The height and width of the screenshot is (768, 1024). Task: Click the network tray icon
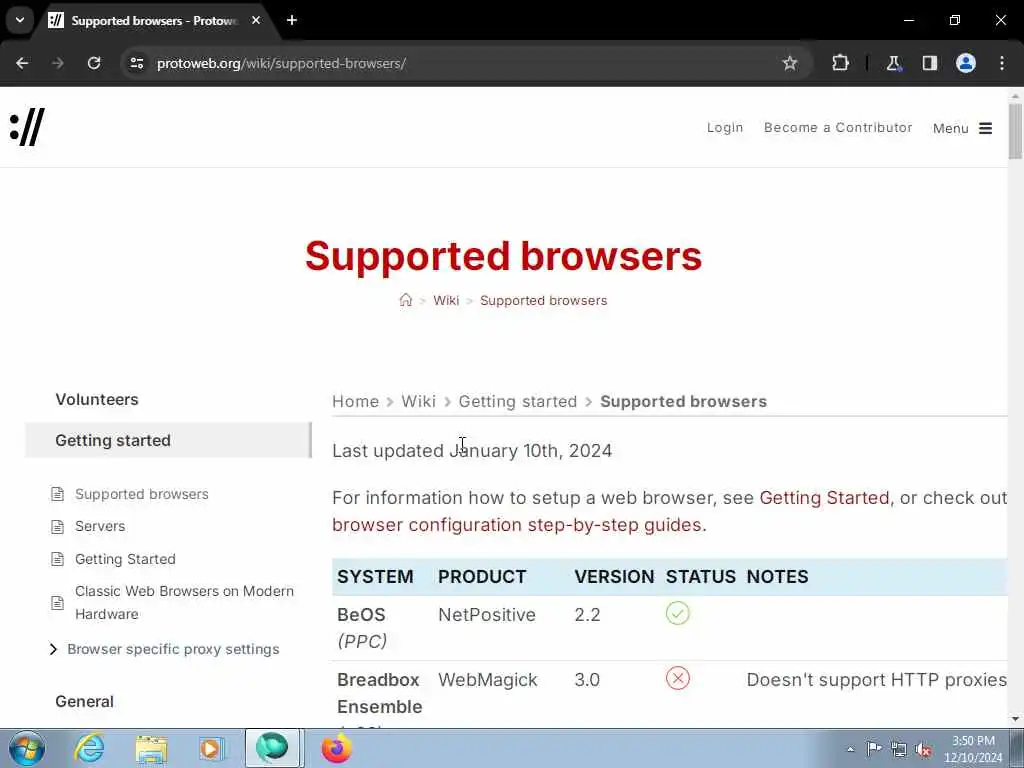click(x=899, y=750)
